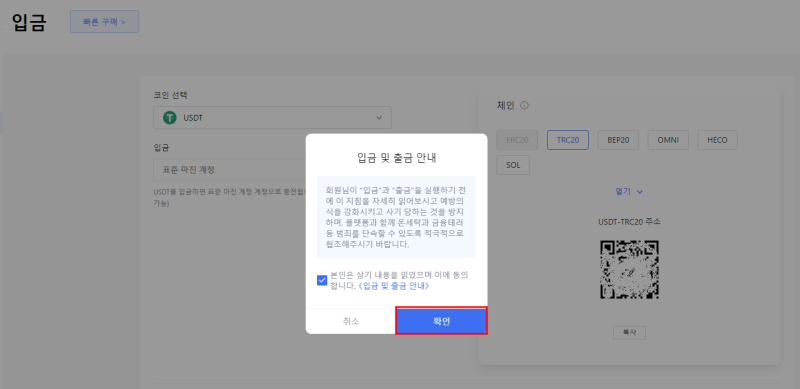
Task: Open the 입금 및 출금 안내 link
Action: point(394,286)
